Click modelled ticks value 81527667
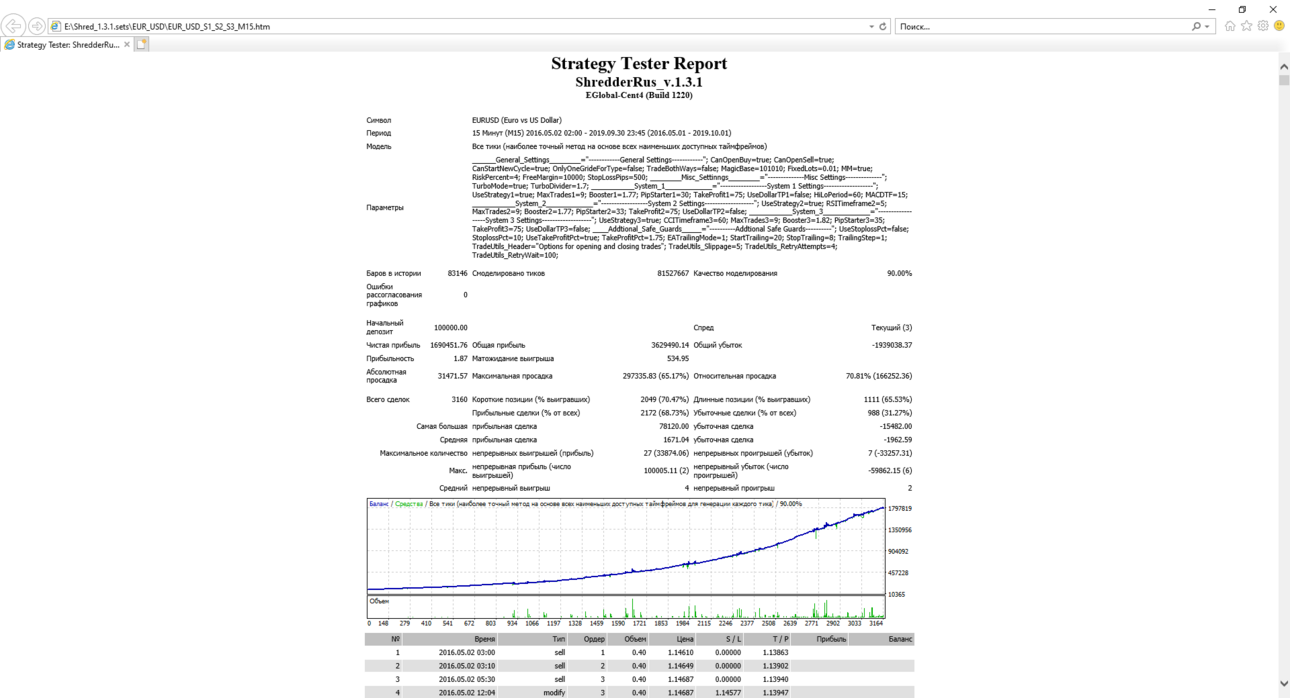Image resolution: width=1290 pixels, height=698 pixels. point(673,273)
